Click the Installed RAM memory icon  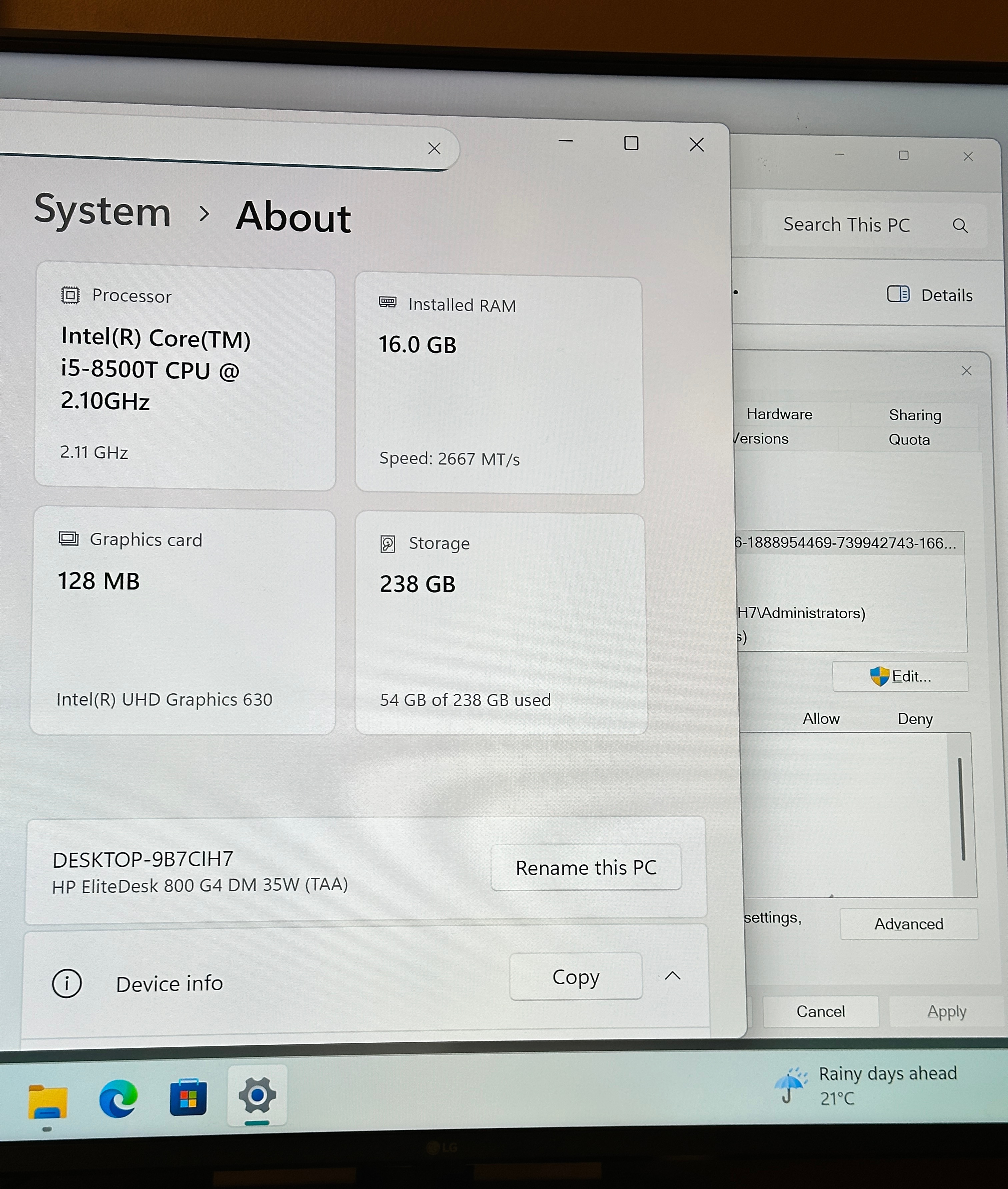tap(387, 302)
